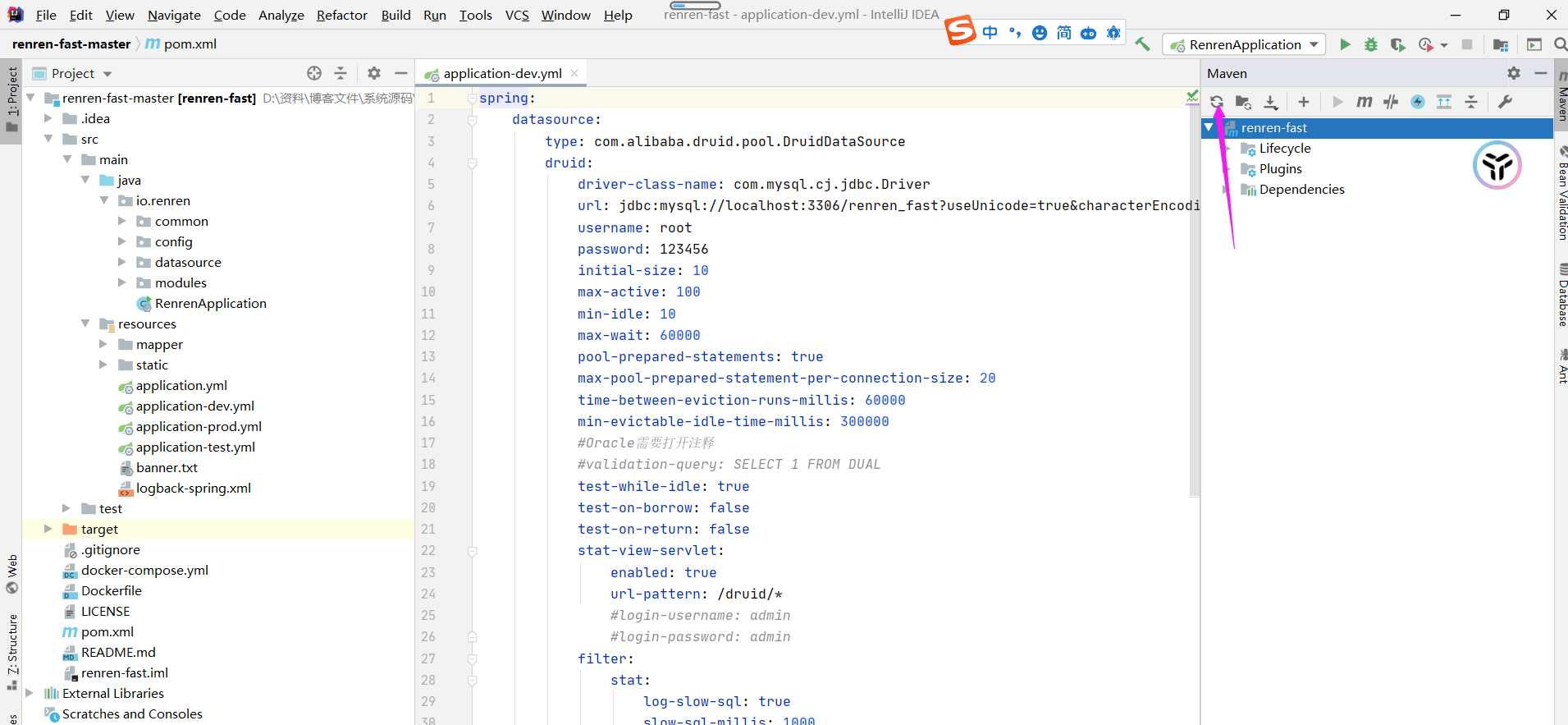Select the application-dev.yml editor tab
The width and height of the screenshot is (1568, 725).
[502, 73]
